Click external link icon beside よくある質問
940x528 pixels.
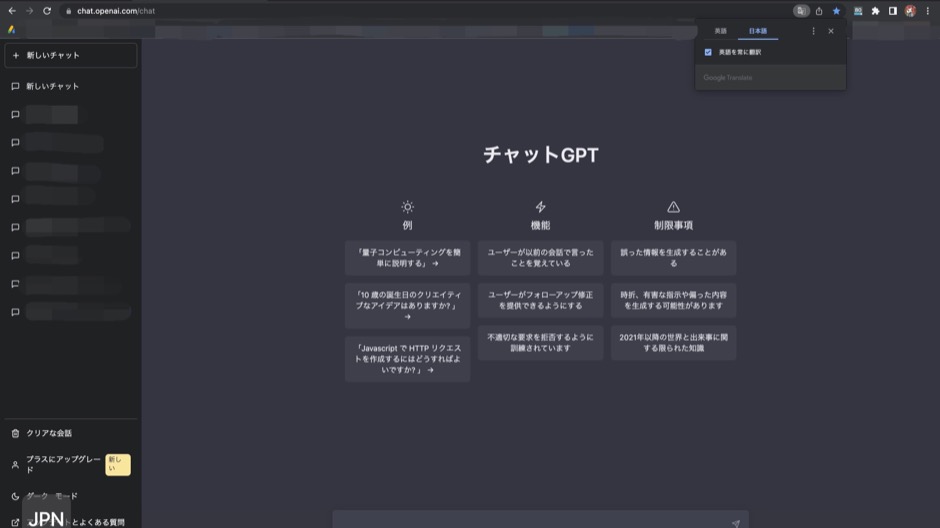click(15, 523)
